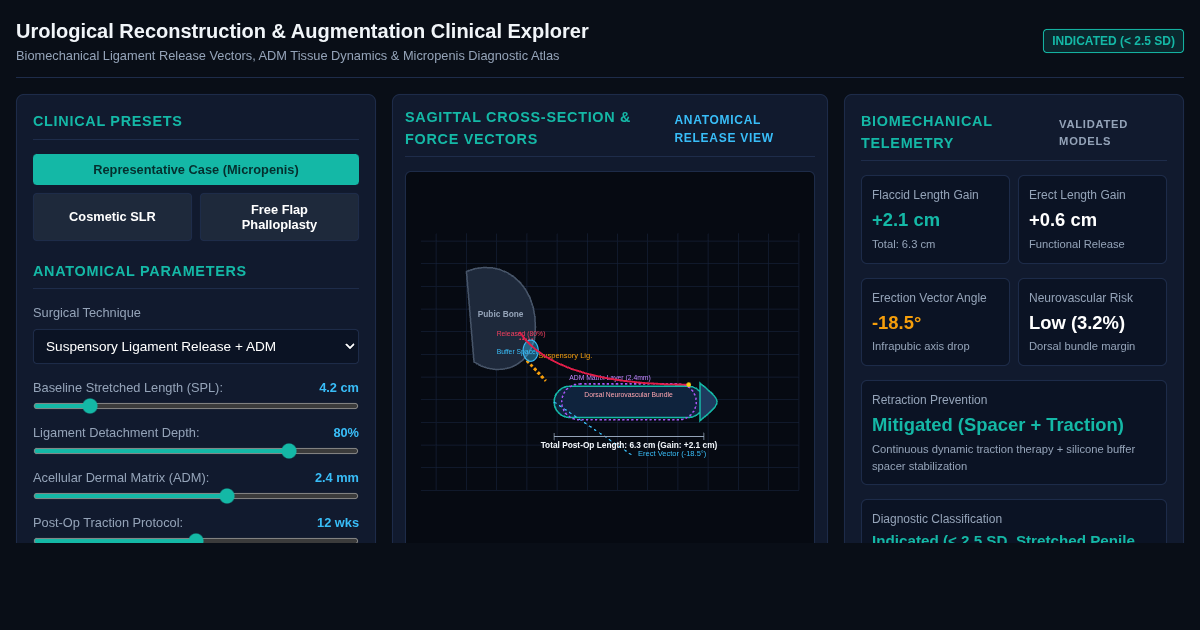1200x630 pixels.
Task: Select Representative Case (Micropenis) preset
Action: (x=196, y=169)
